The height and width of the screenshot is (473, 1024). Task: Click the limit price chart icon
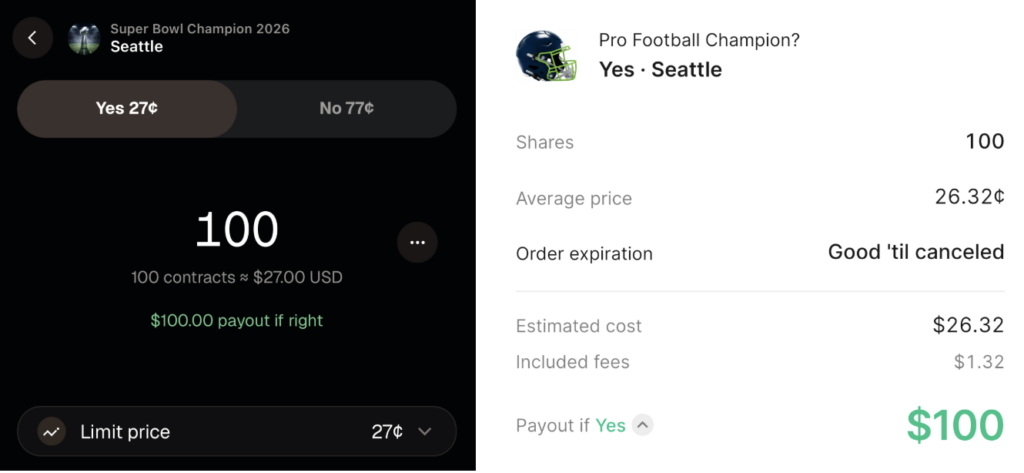[52, 432]
